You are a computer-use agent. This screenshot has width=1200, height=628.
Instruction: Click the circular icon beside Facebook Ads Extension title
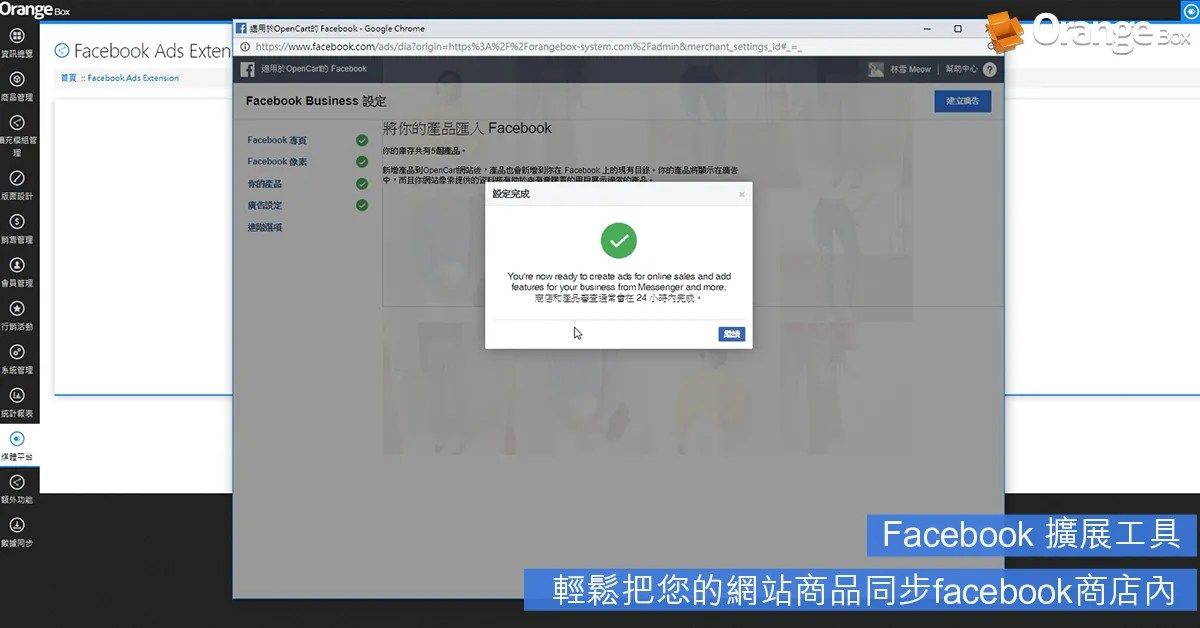click(62, 50)
